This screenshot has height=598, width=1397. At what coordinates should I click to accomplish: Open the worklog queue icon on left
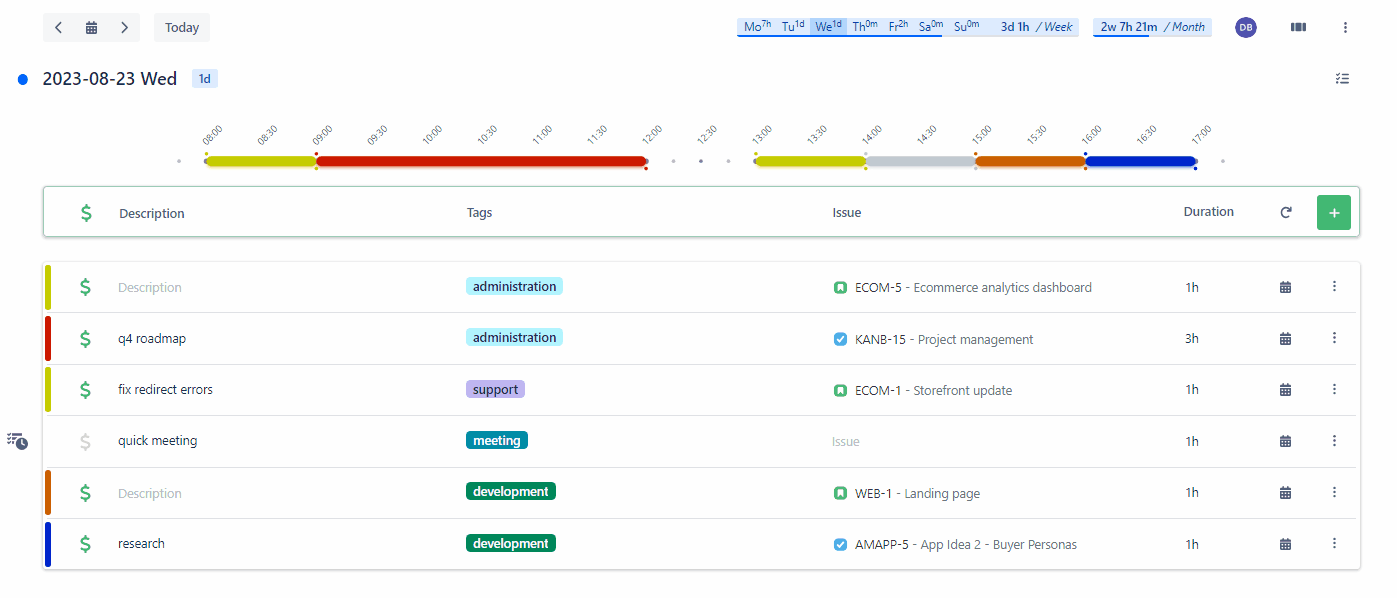click(17, 441)
